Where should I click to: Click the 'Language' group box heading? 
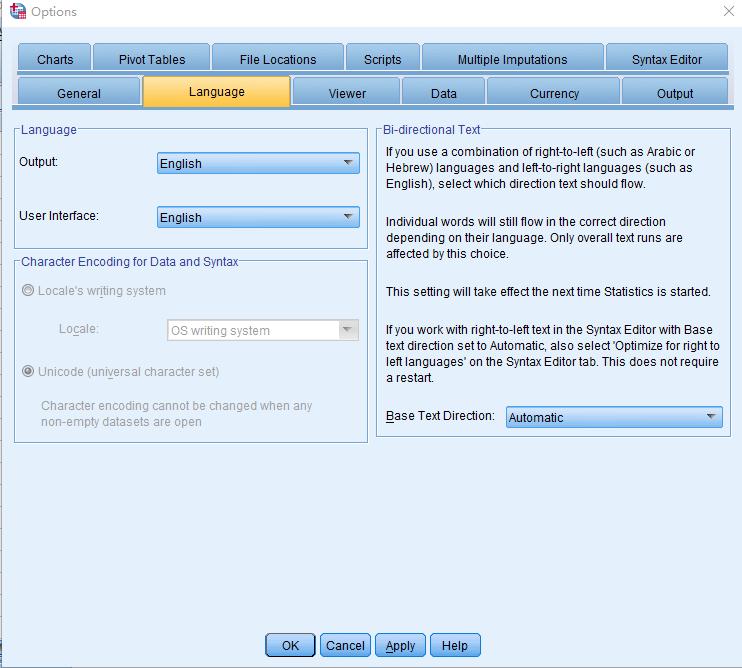pyautogui.click(x=49, y=130)
